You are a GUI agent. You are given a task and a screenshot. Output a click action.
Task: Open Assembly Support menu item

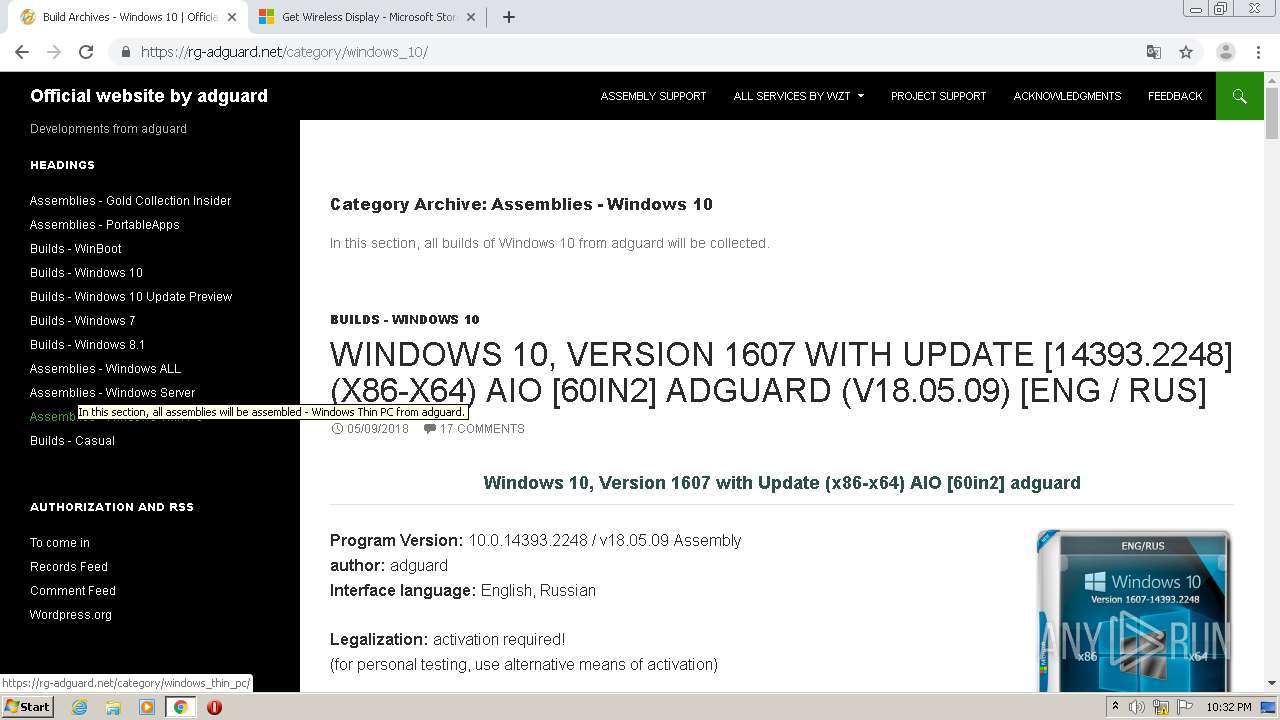[x=653, y=96]
